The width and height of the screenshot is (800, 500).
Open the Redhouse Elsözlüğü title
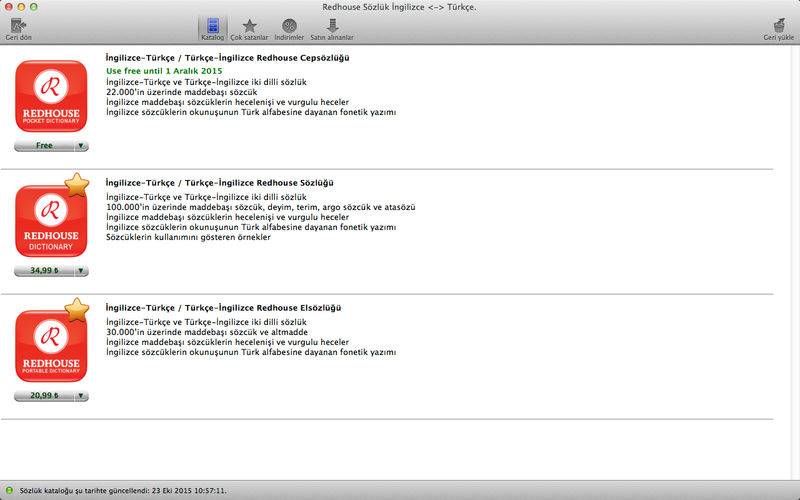click(223, 308)
